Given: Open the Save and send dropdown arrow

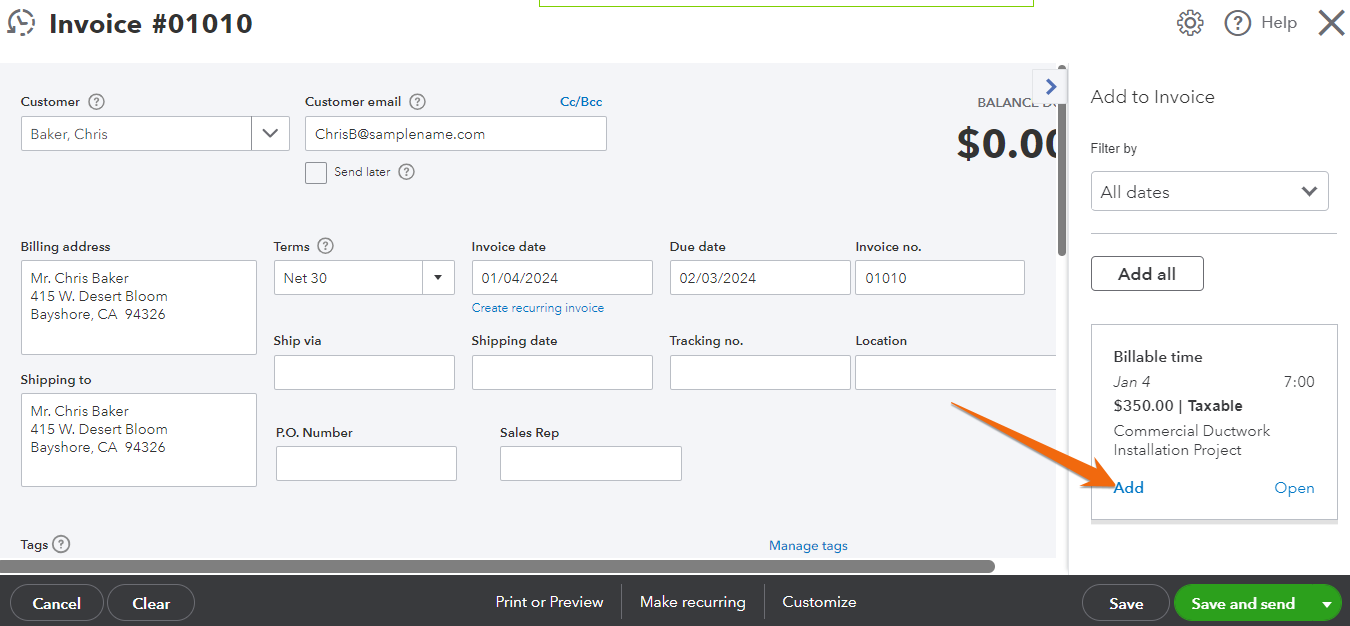Looking at the screenshot, I should tap(1327, 602).
